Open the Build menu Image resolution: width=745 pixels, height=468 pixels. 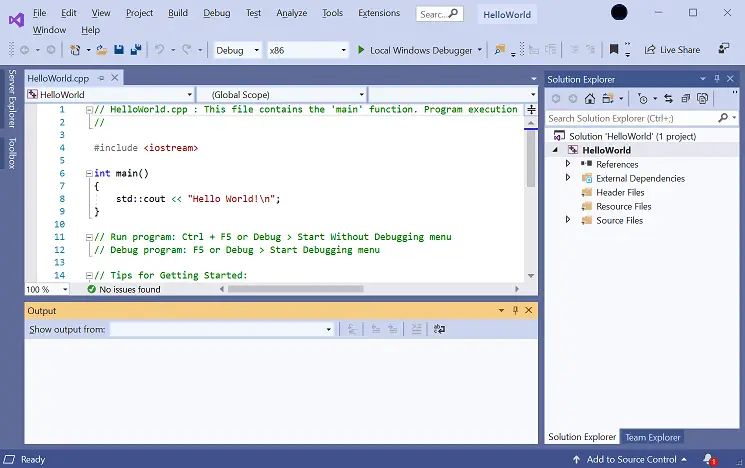178,13
